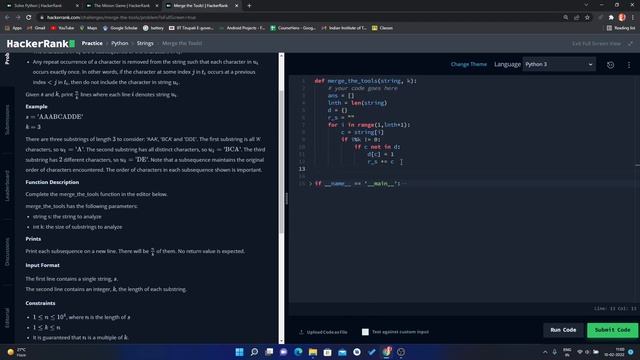Click the Exit Full Screen View collapse icon
640x360 pixels.
(x=631, y=43)
